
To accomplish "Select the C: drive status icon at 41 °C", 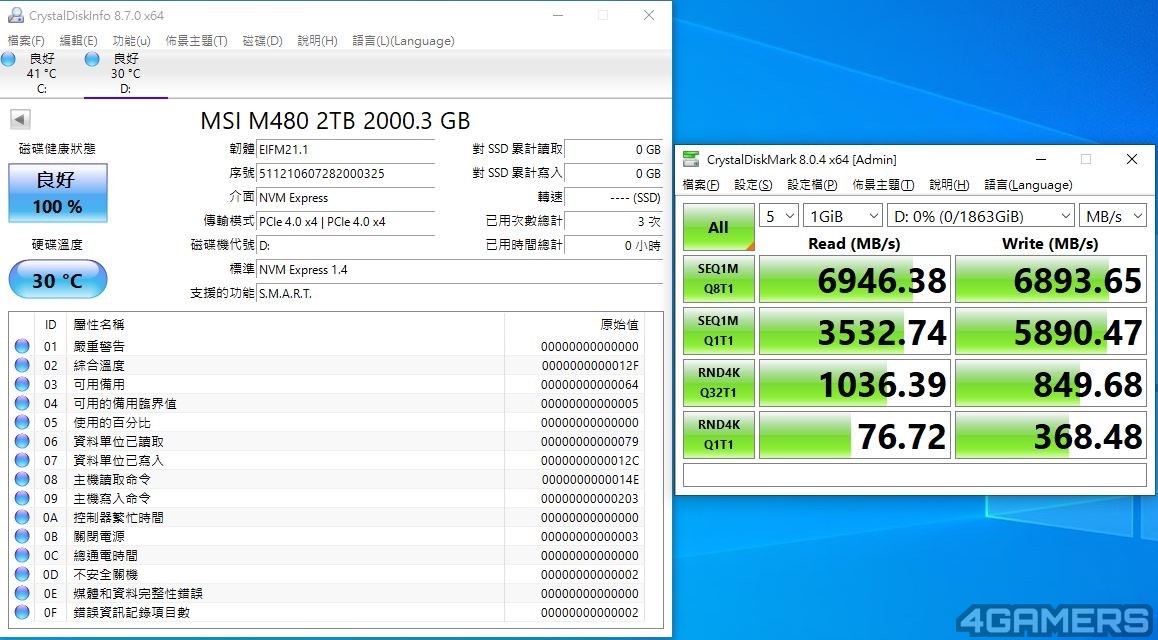I will [x=9, y=60].
